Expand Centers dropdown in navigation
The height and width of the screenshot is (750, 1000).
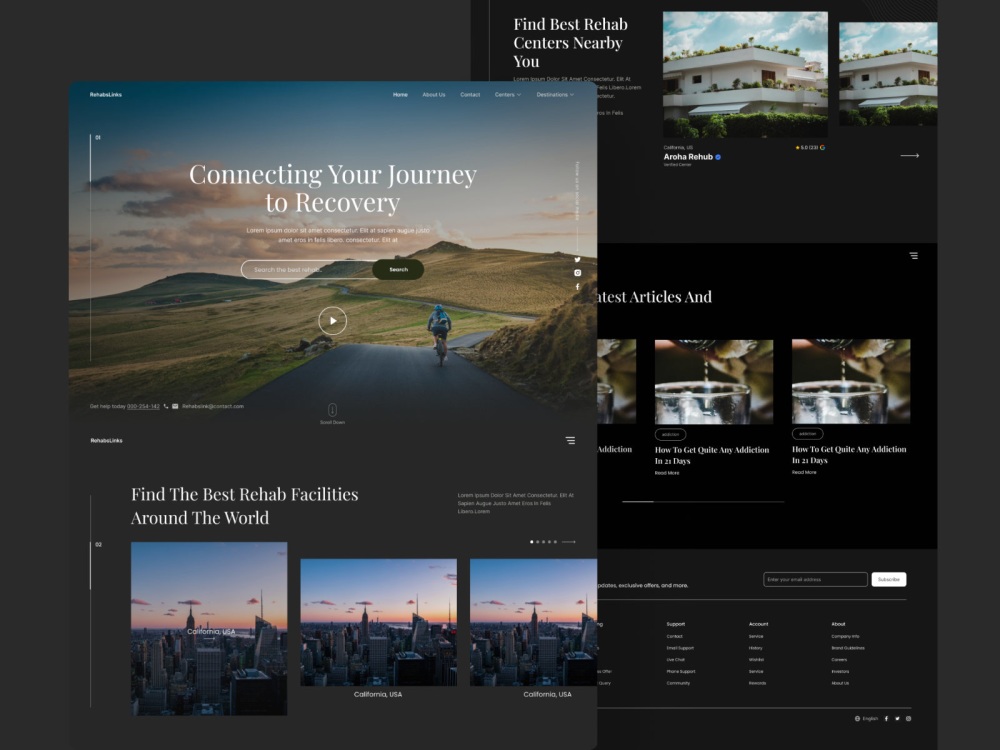point(508,94)
